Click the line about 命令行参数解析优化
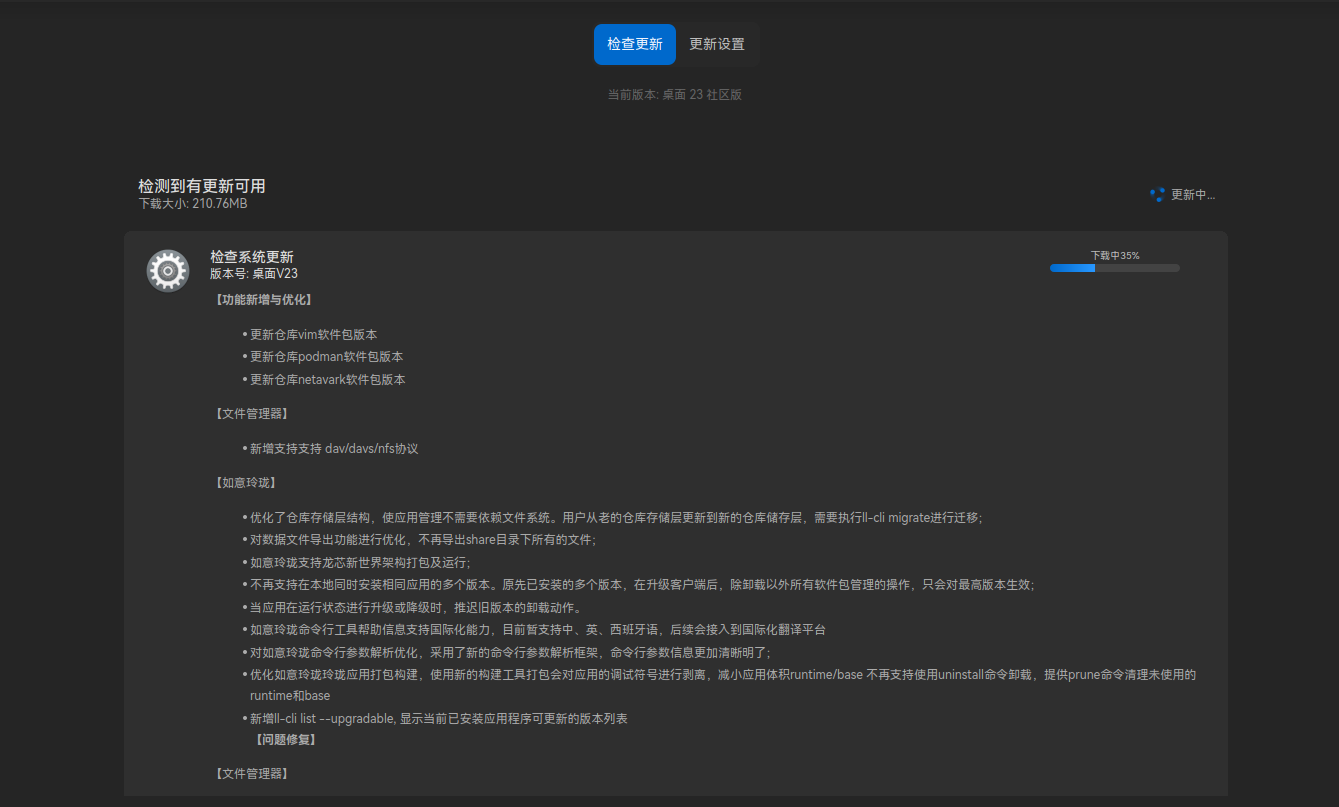Viewport: 1339px width, 807px height. coord(510,652)
